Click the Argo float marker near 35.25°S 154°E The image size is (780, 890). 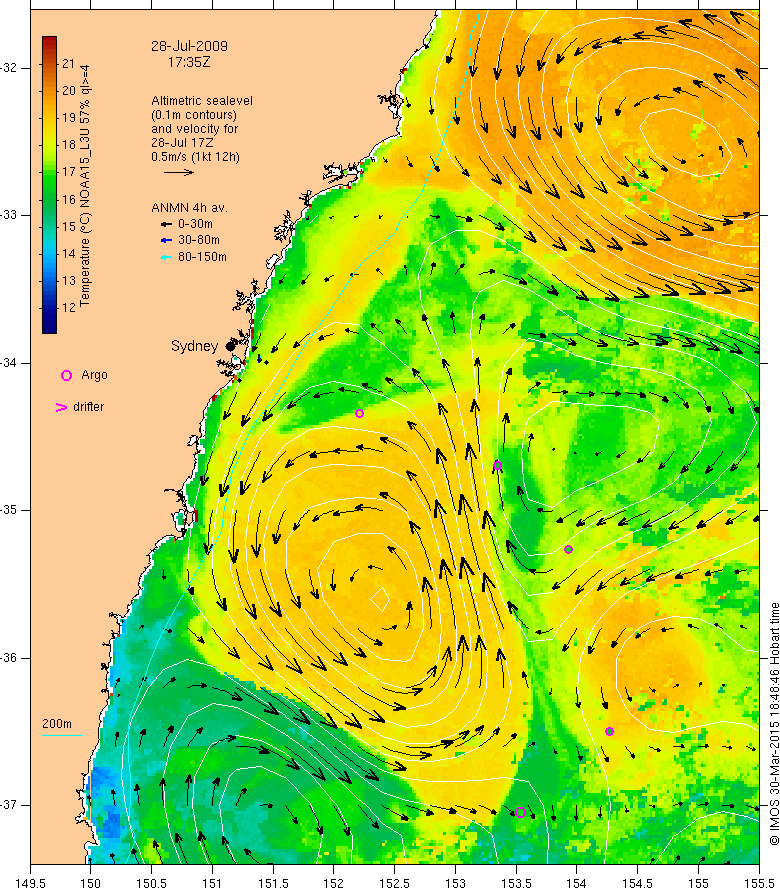coord(568,549)
